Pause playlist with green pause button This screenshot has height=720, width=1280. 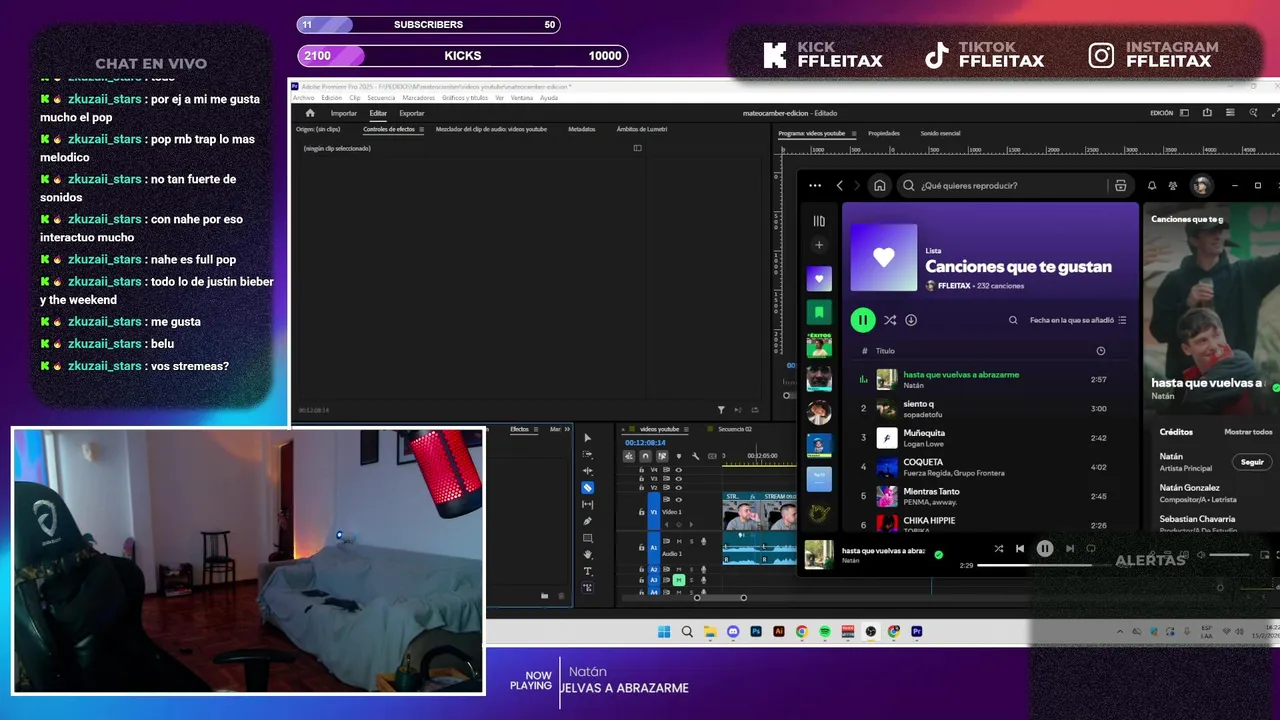pos(862,320)
